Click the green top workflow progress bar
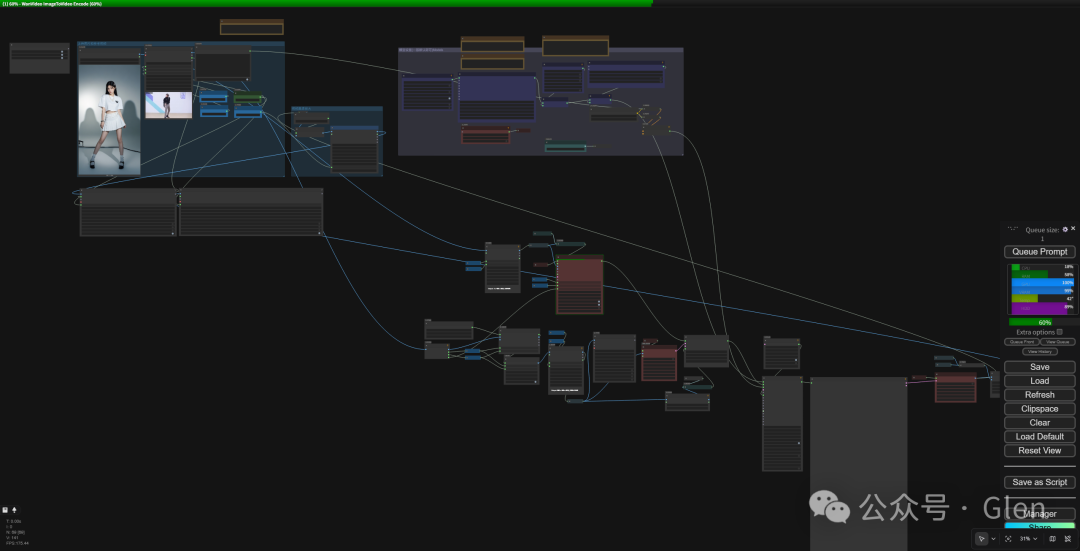 [326, 3]
